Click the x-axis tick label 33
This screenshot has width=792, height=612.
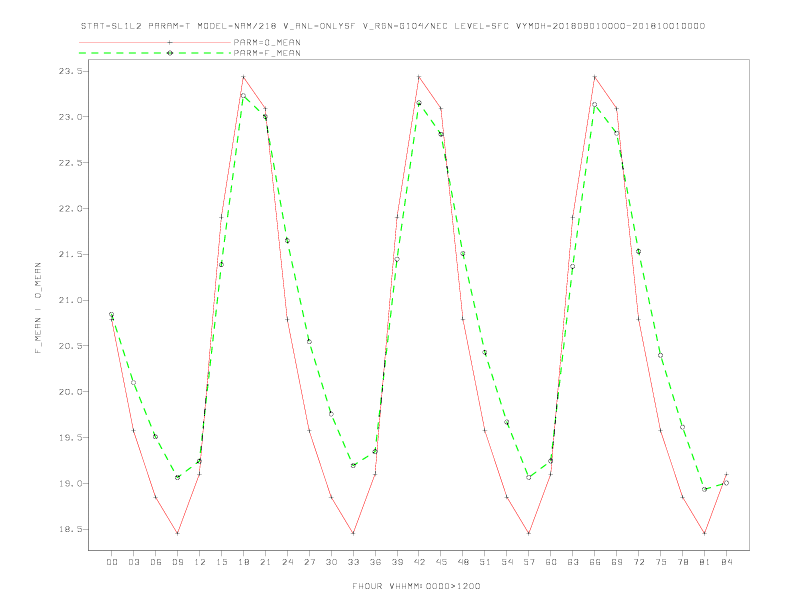point(353,562)
